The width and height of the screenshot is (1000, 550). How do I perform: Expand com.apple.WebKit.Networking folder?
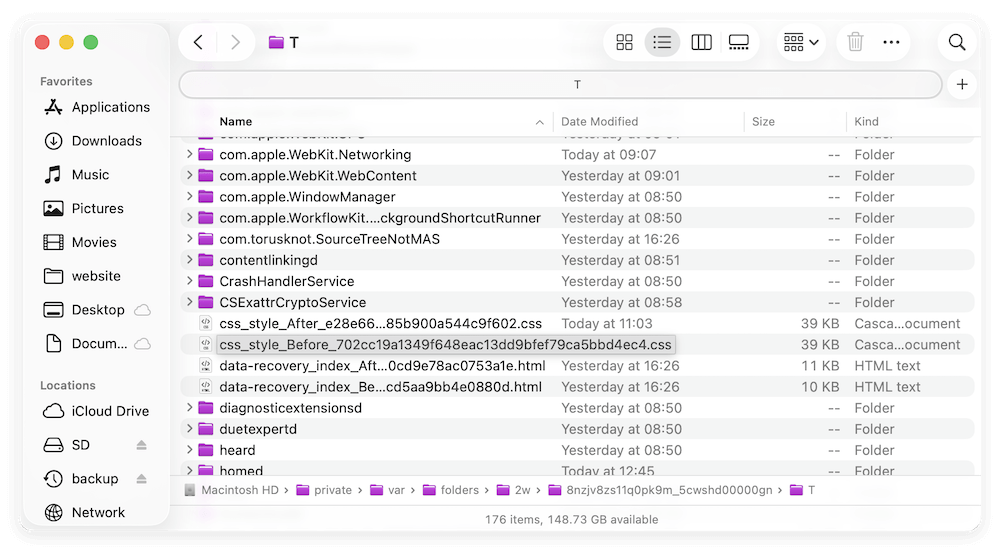(x=189, y=154)
